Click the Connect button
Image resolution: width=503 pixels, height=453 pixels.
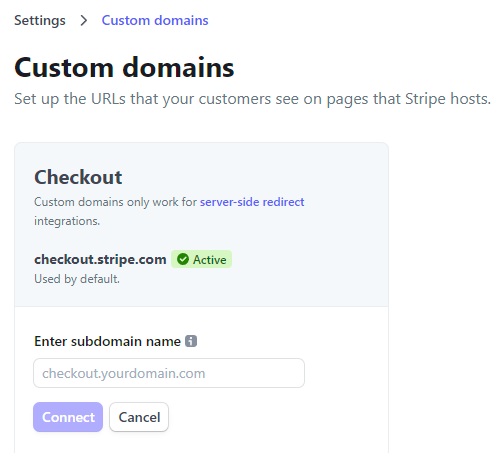(68, 417)
